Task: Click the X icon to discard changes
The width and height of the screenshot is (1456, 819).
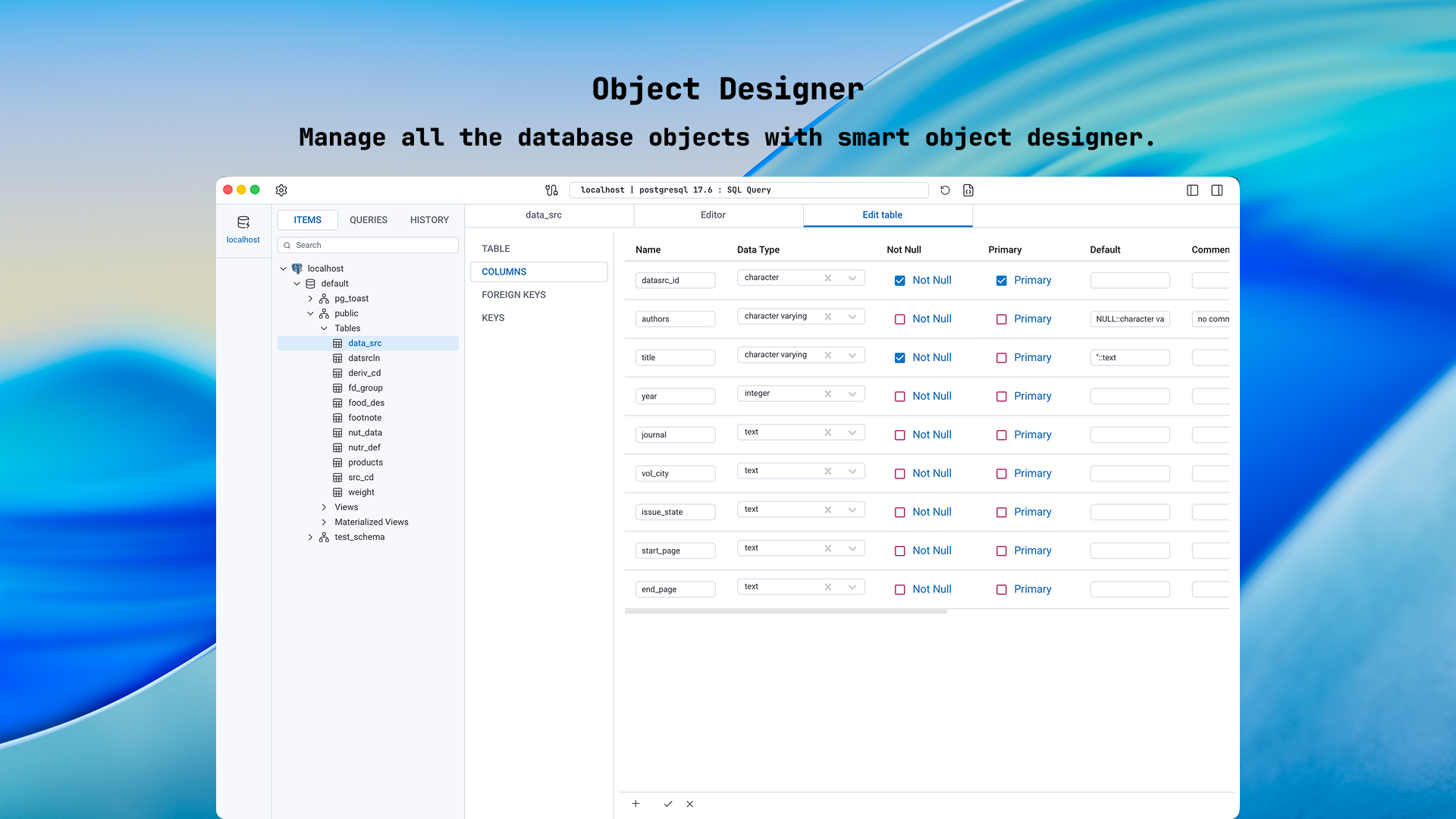Action: coord(690,804)
